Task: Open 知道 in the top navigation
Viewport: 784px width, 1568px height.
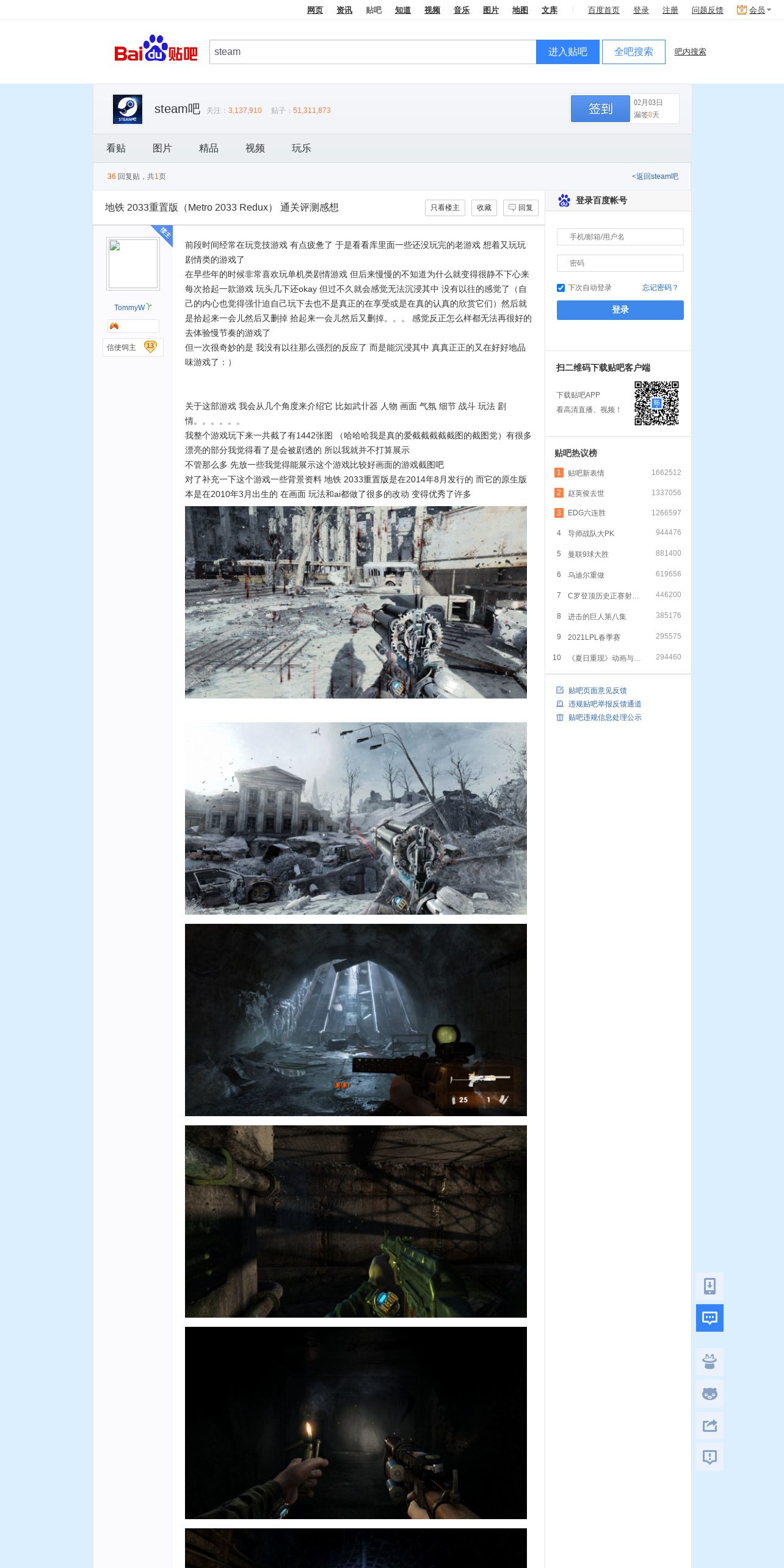Action: click(x=403, y=10)
